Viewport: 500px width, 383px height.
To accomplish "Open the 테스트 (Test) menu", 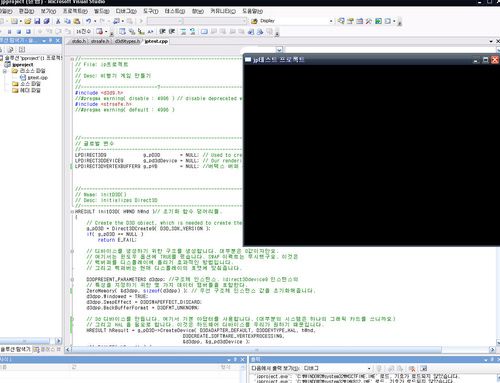I will coord(175,11).
